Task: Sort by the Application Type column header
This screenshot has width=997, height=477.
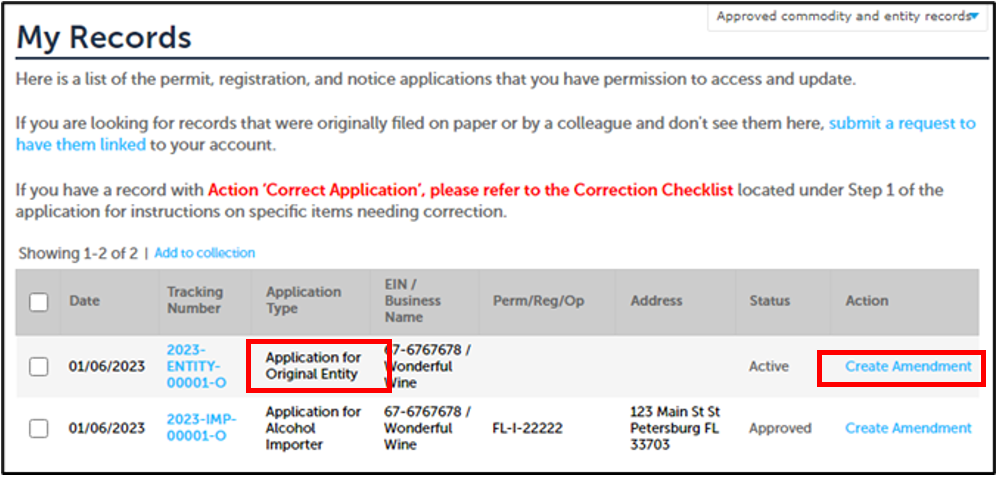Action: click(x=303, y=300)
